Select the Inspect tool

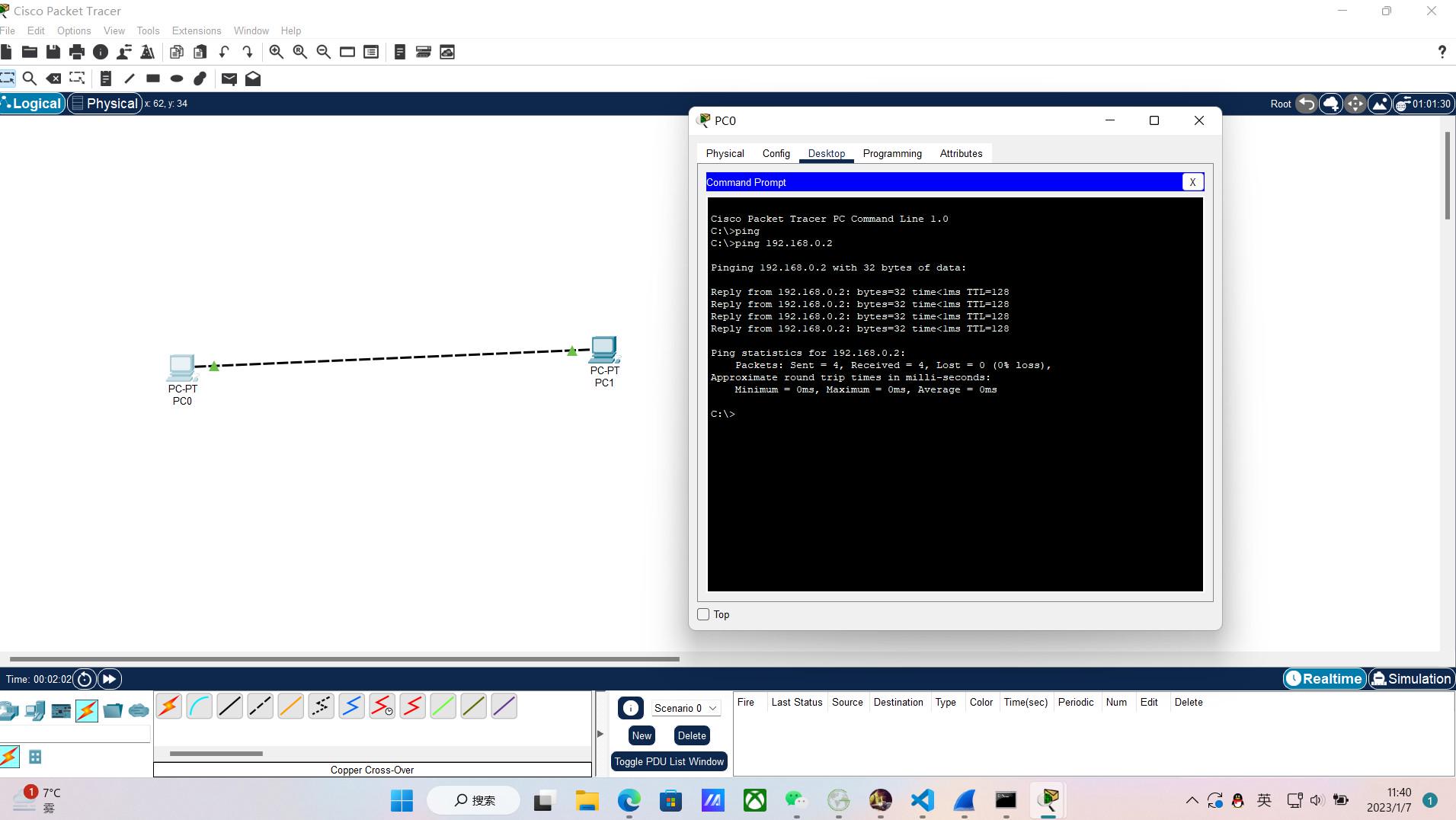(x=29, y=78)
